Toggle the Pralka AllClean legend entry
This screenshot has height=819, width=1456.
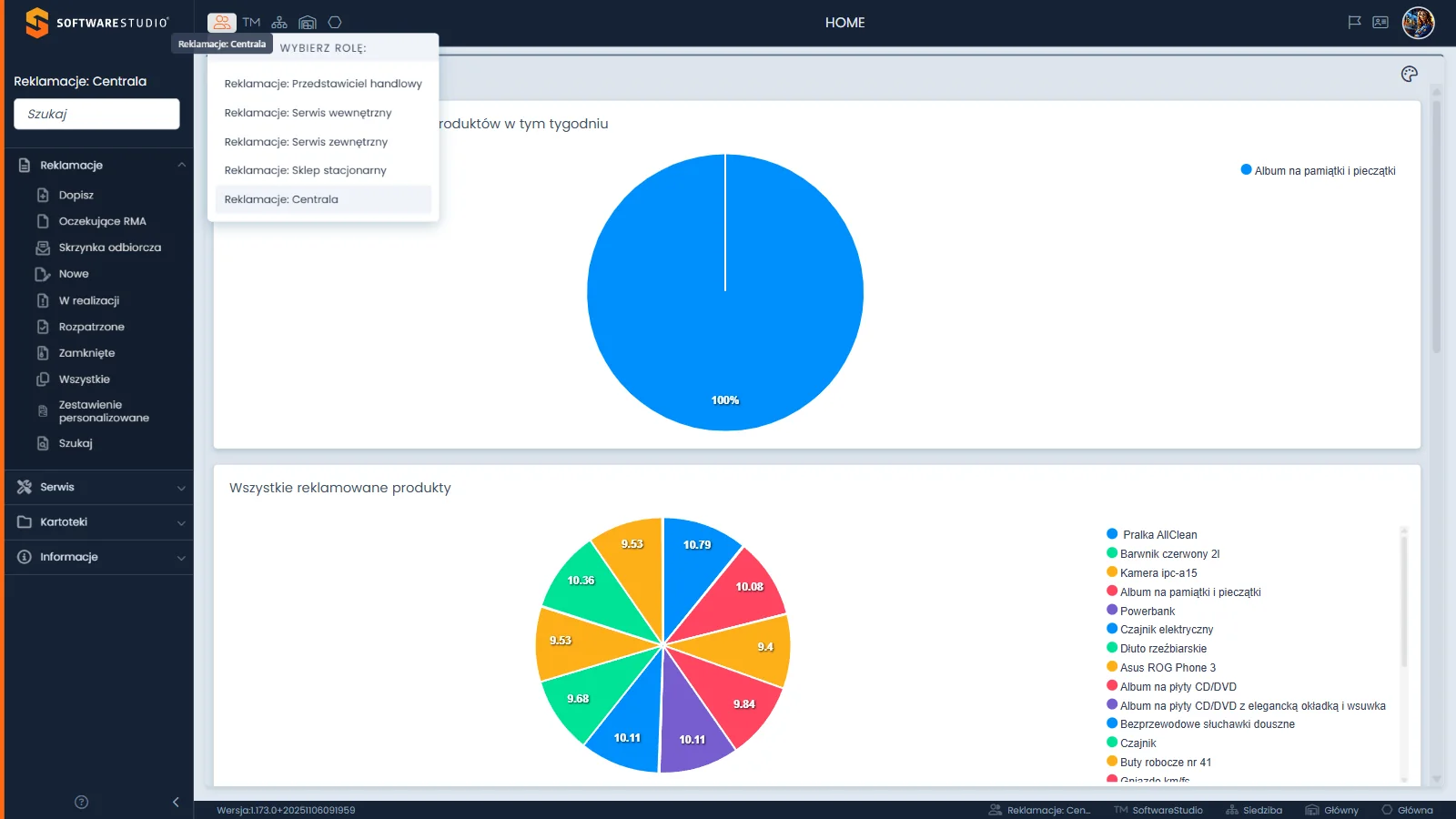(x=1152, y=534)
